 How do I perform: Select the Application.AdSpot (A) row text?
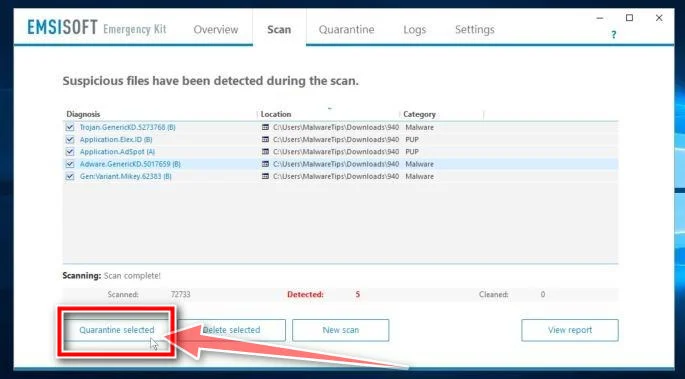(117, 152)
